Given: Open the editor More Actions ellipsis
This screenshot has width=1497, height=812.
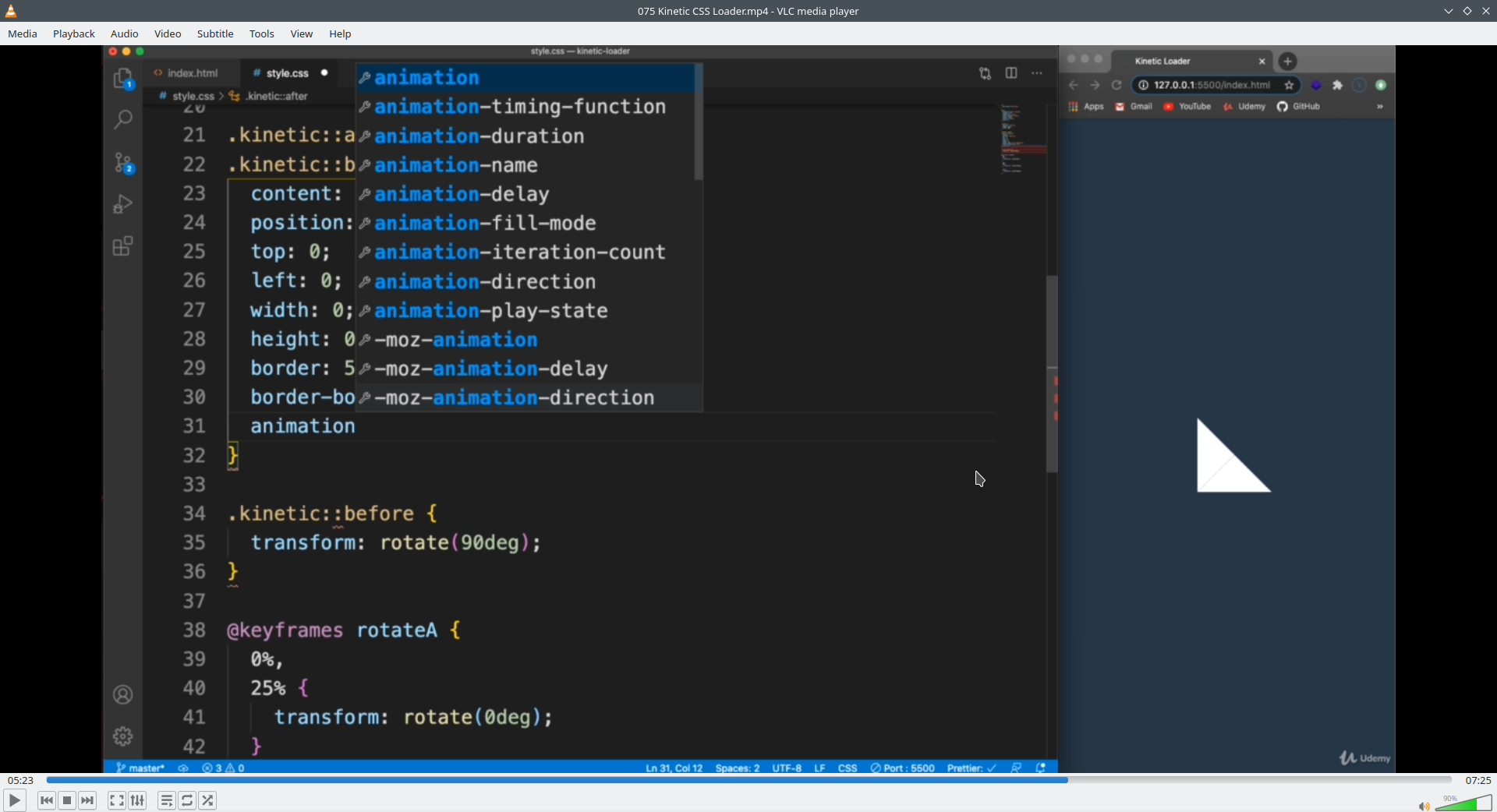Looking at the screenshot, I should coord(1037,73).
